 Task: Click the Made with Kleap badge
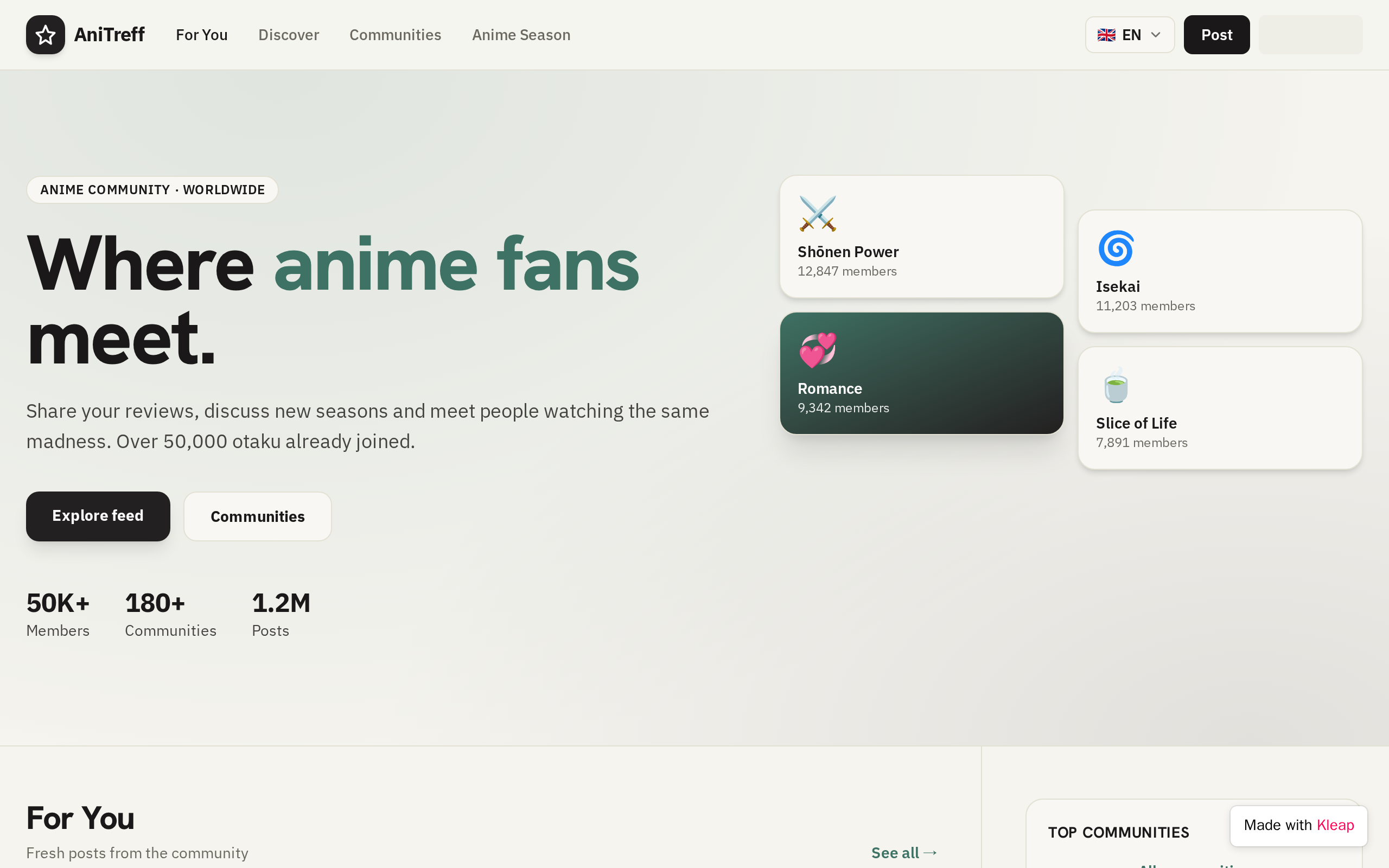[1298, 826]
